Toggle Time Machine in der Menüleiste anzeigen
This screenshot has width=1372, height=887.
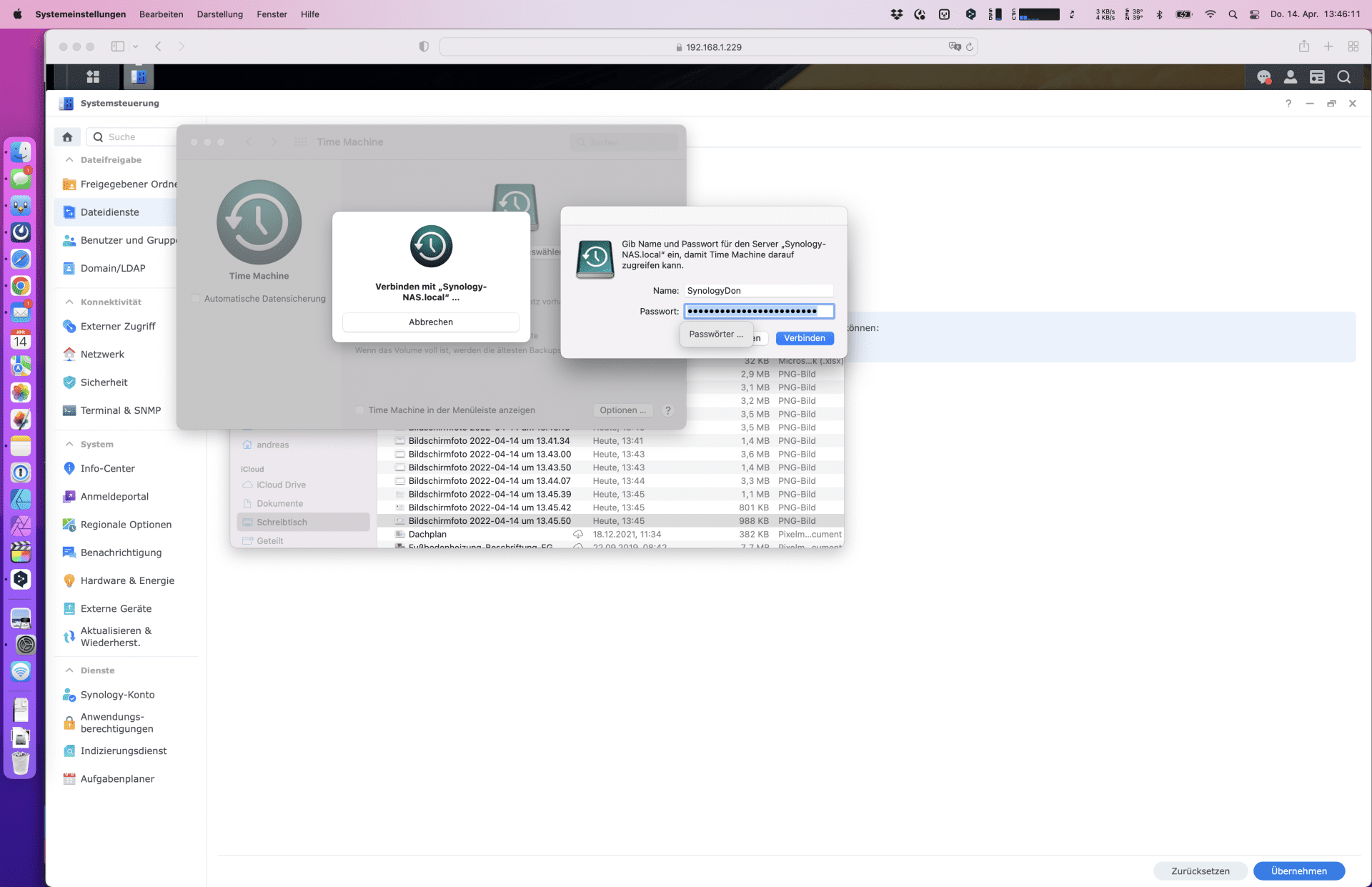(359, 410)
